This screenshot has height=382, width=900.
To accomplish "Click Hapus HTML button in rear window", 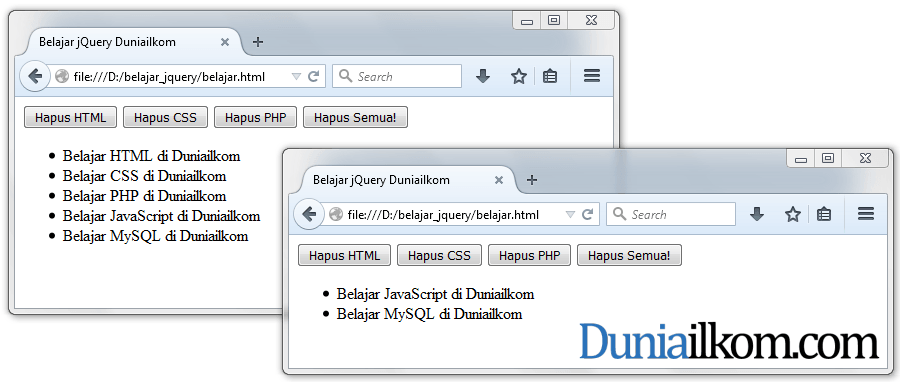I will pos(71,118).
